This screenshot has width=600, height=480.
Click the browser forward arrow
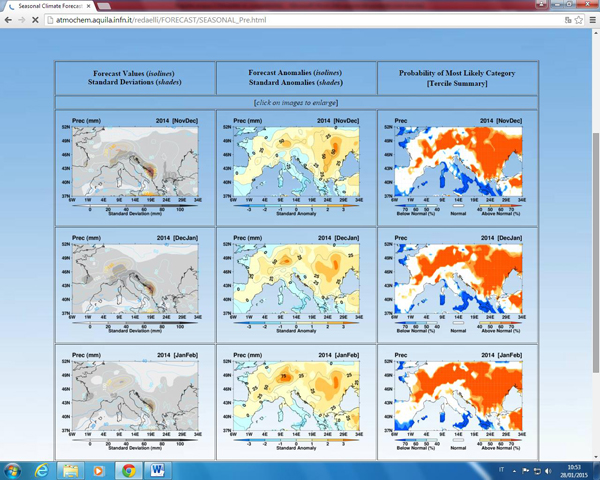(22, 20)
